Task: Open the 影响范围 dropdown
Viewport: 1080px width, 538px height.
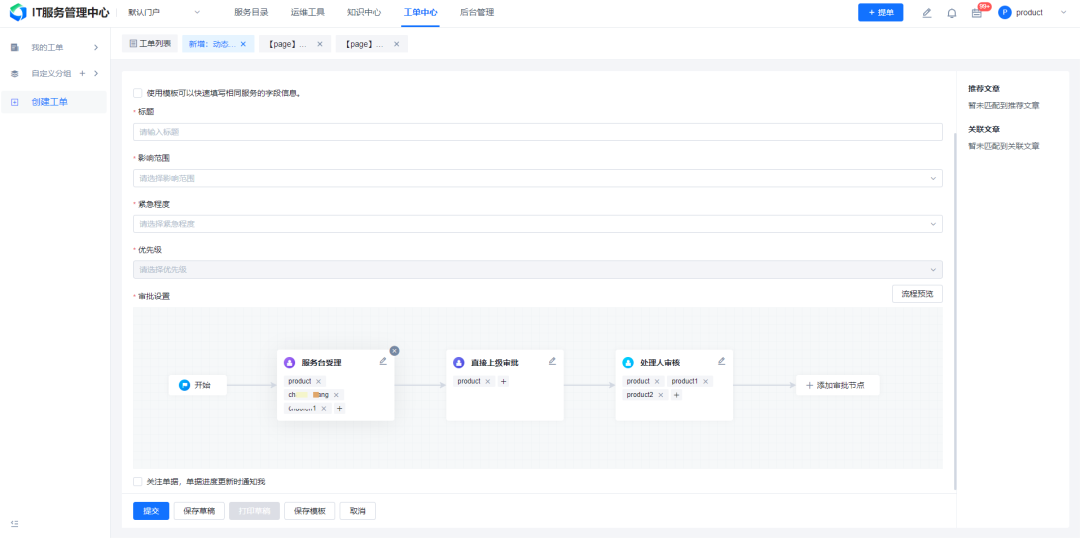Action: pyautogui.click(x=537, y=178)
